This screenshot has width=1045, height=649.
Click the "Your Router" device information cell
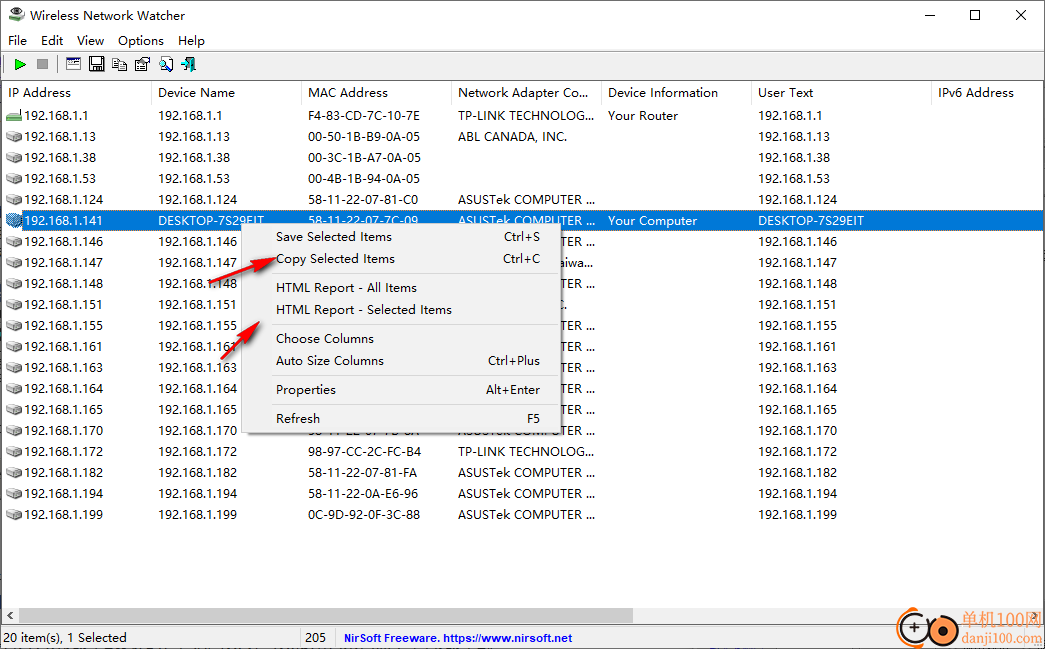(642, 116)
